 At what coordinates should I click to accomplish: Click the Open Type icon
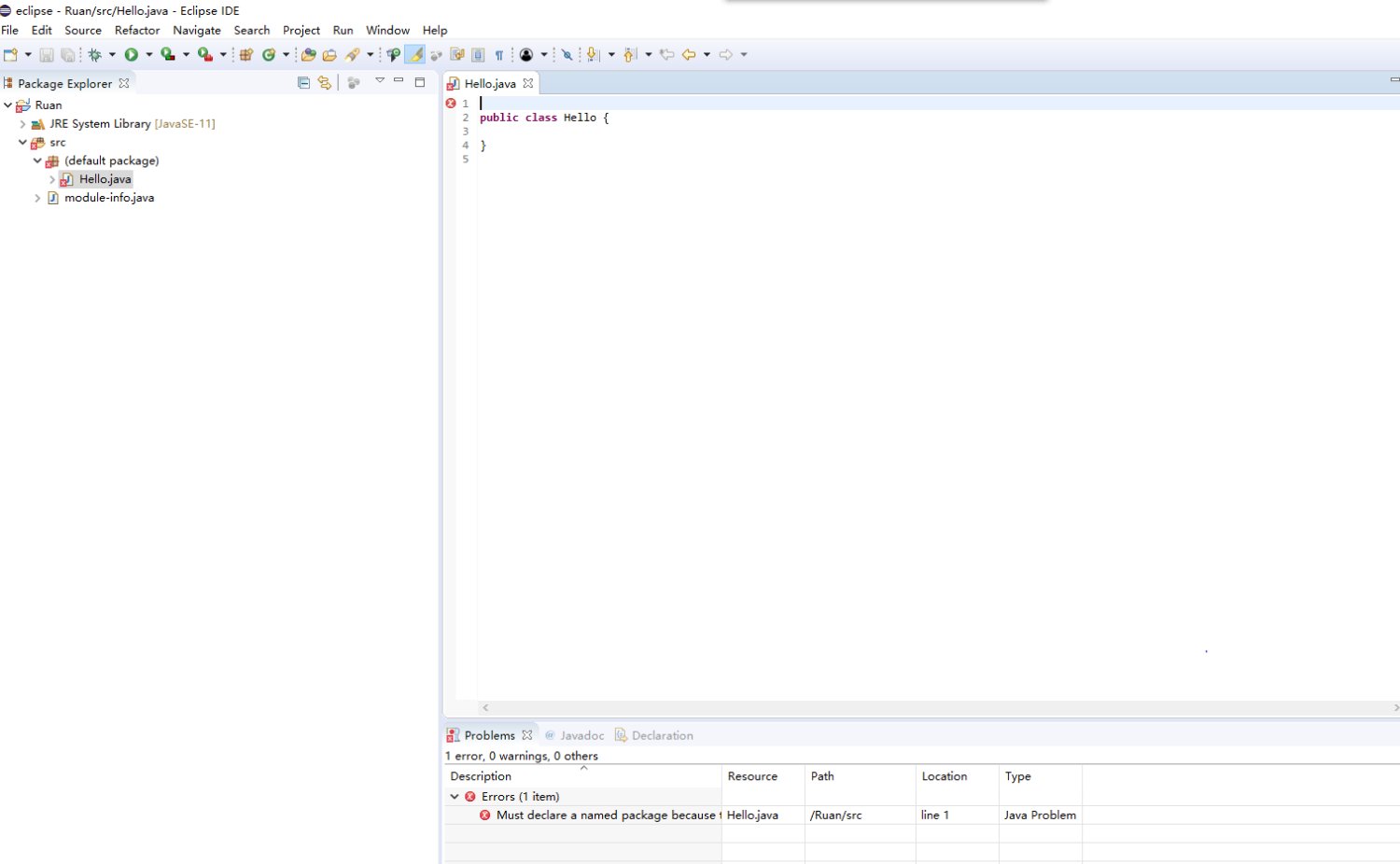(308, 55)
